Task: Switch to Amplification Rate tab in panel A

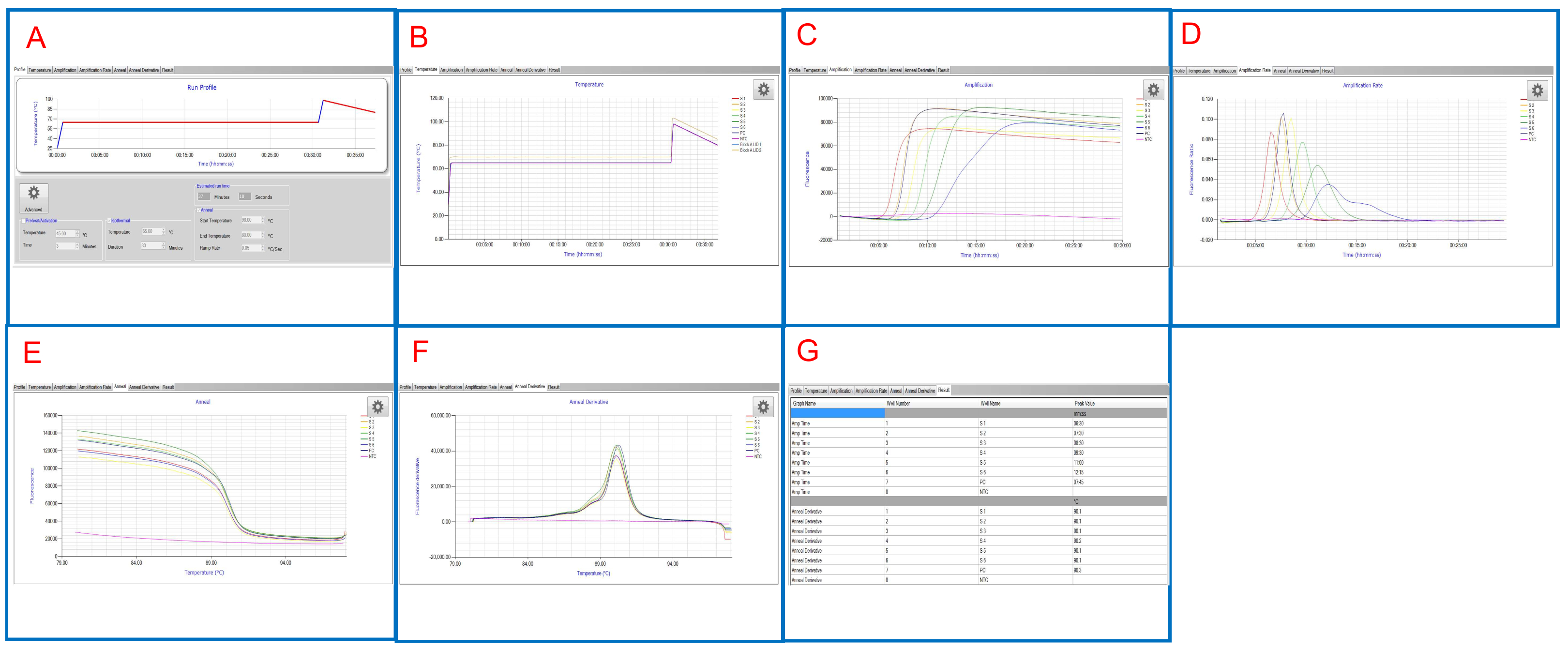Action: coord(95,70)
